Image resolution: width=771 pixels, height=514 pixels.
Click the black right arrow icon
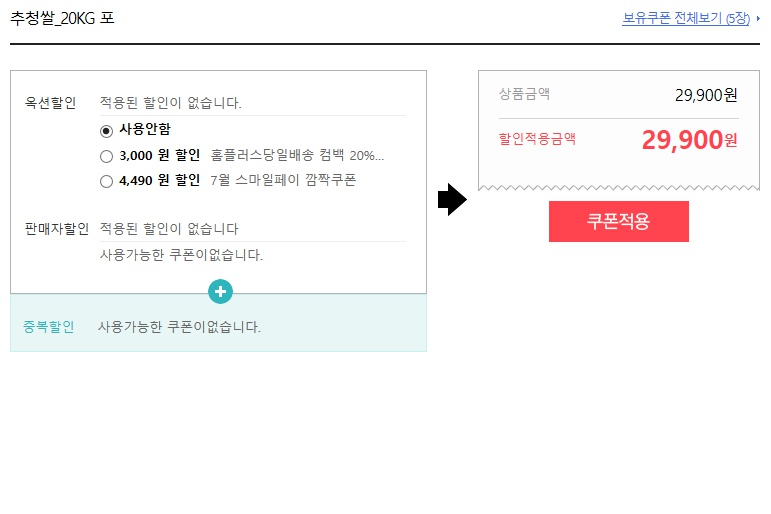pos(452,200)
